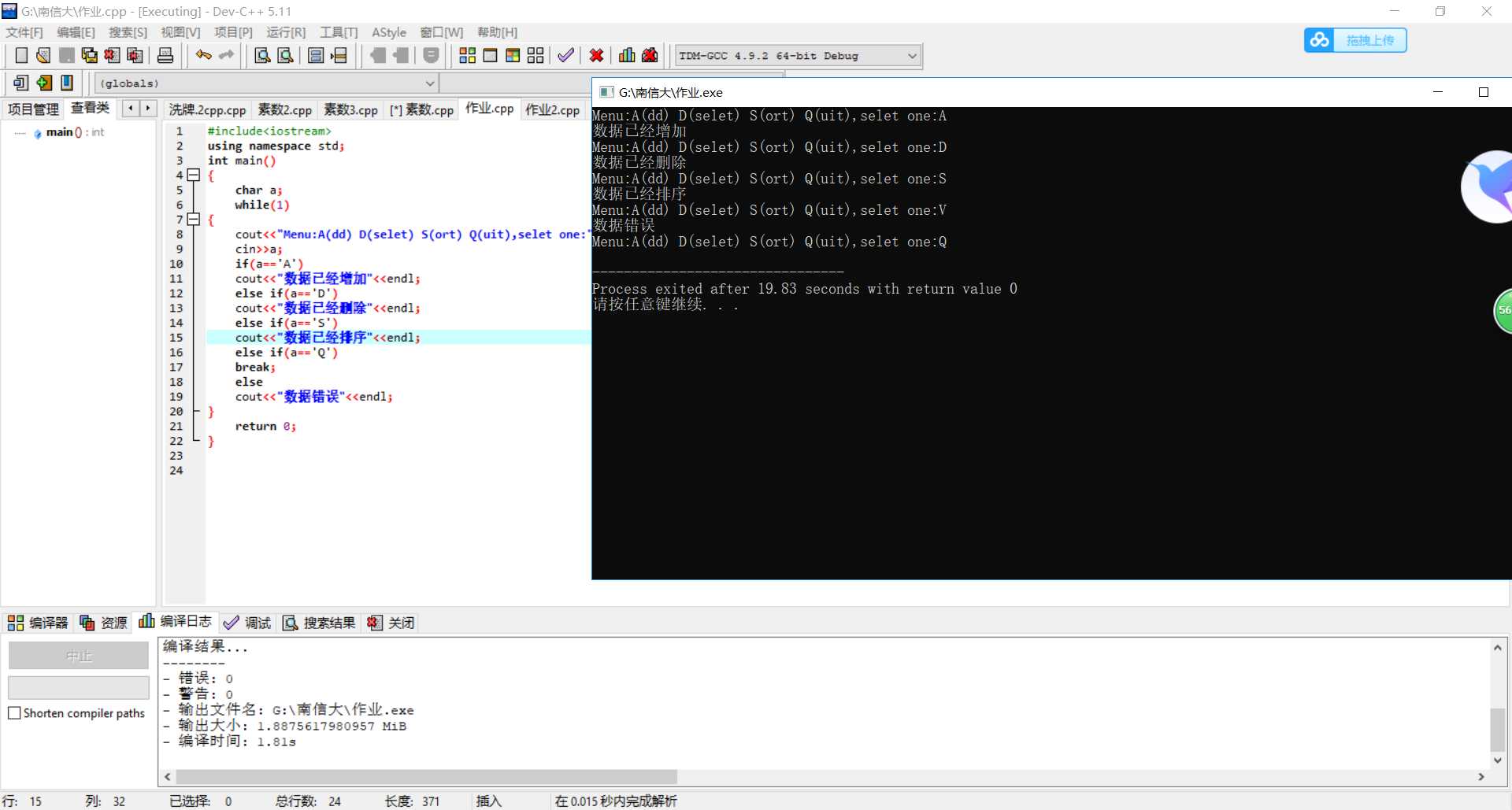Open the 运行[R] menu
The height and width of the screenshot is (810, 1512).
pyautogui.click(x=286, y=32)
